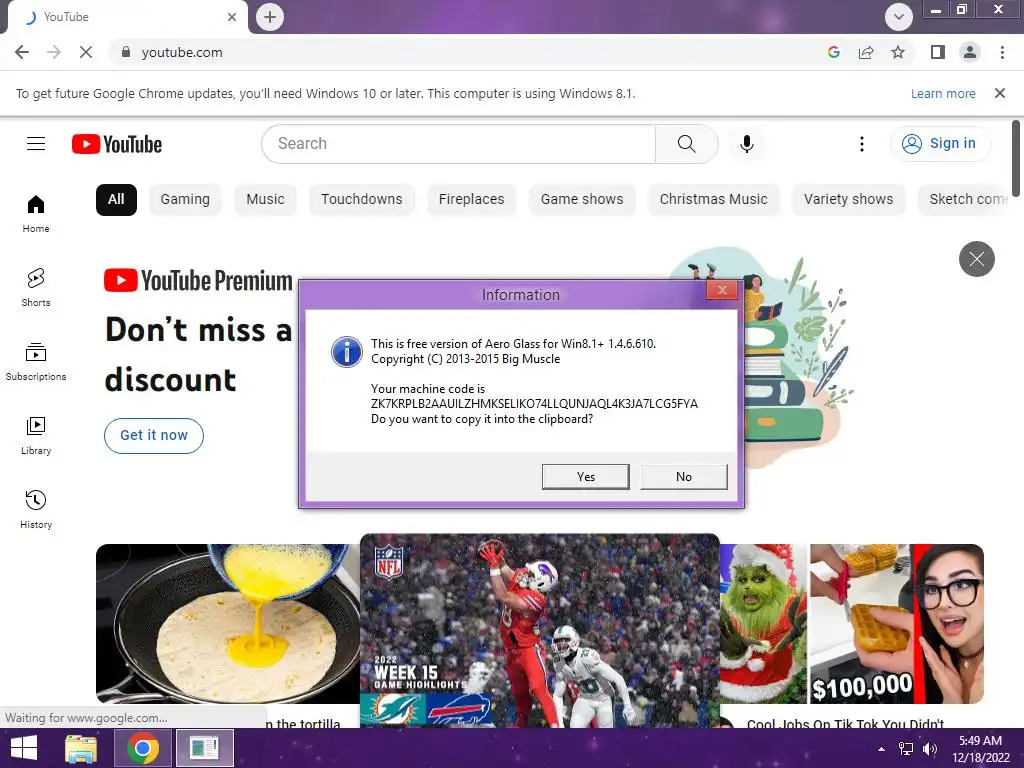The height and width of the screenshot is (768, 1024).
Task: Click the address bar URL youtube.com
Action: pyautogui.click(x=182, y=52)
